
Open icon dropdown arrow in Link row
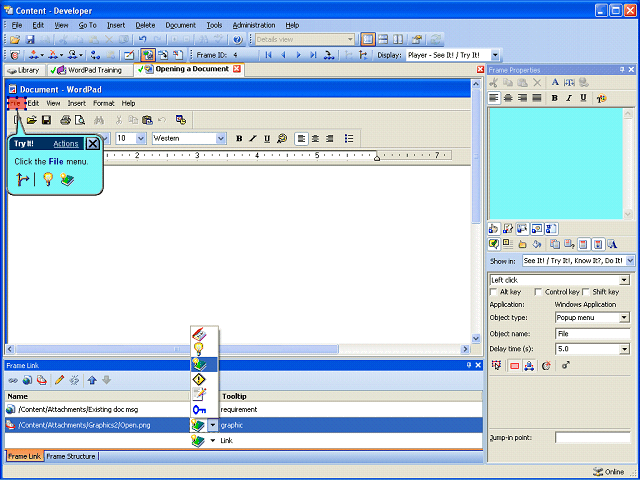pos(213,440)
